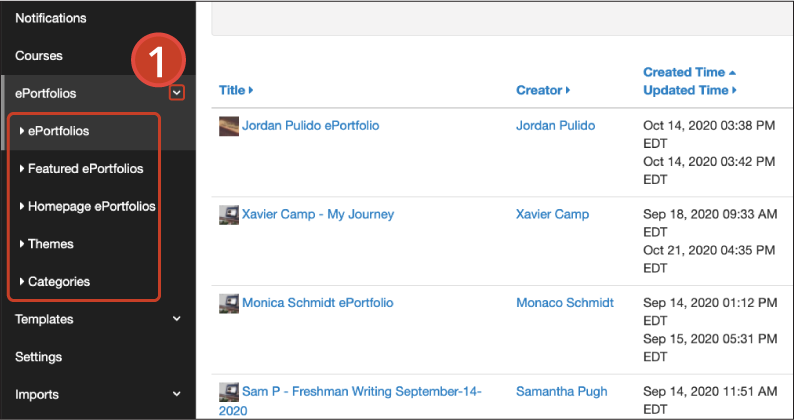
Task: Sort by Updated Time column
Action: click(x=690, y=90)
